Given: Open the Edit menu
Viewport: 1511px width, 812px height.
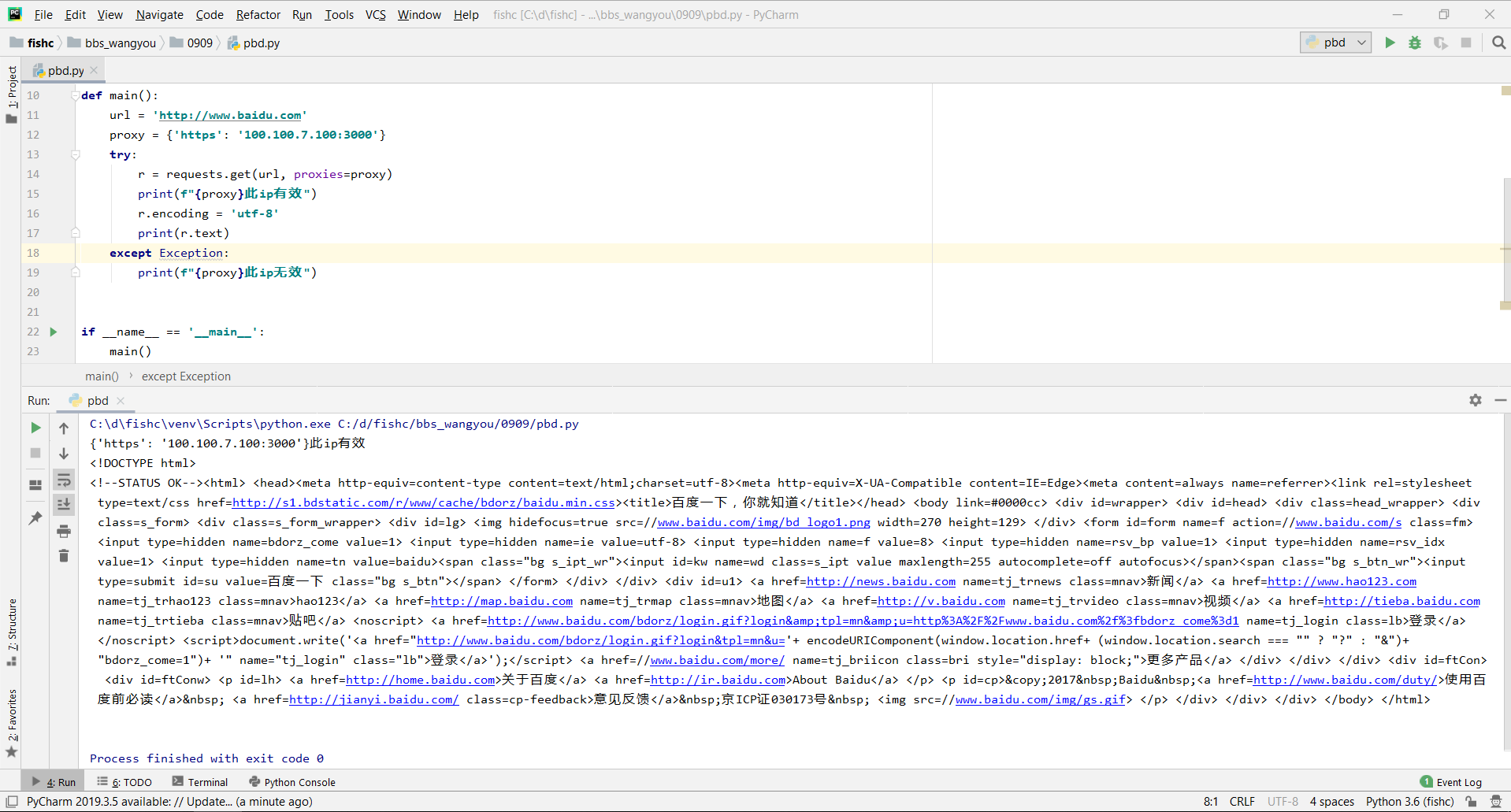Looking at the screenshot, I should 76,14.
